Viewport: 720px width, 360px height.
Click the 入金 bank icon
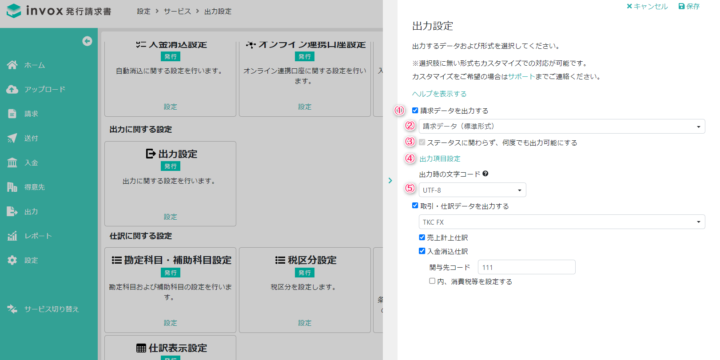tap(12, 163)
